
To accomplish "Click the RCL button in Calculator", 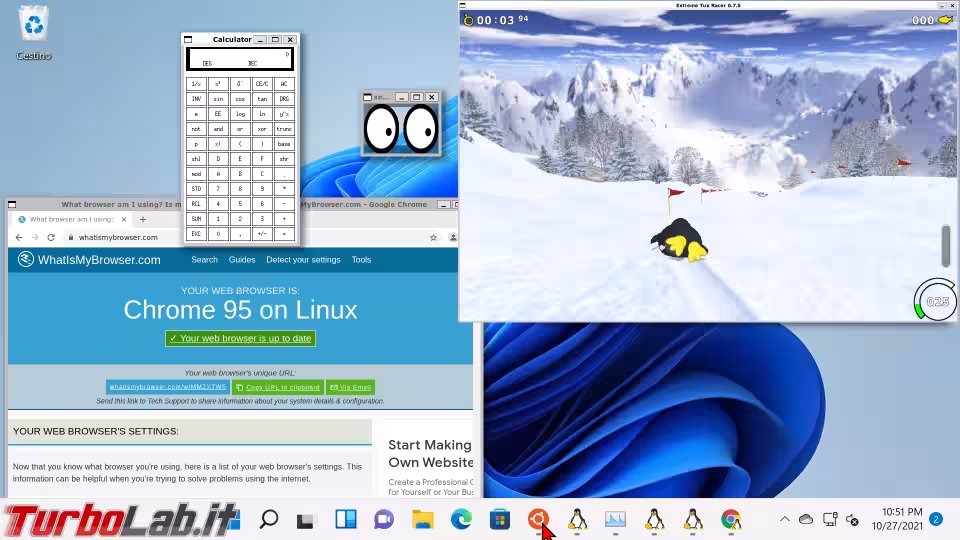I will (196, 204).
